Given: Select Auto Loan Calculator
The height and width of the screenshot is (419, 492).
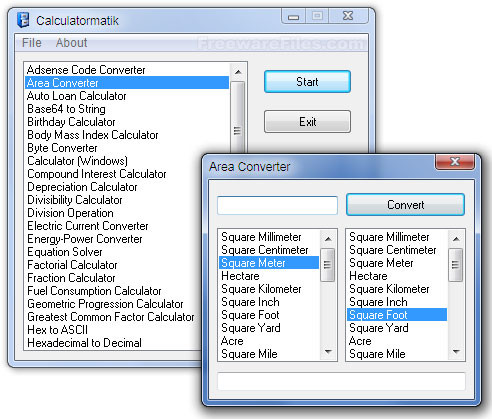Looking at the screenshot, I should [x=127, y=96].
